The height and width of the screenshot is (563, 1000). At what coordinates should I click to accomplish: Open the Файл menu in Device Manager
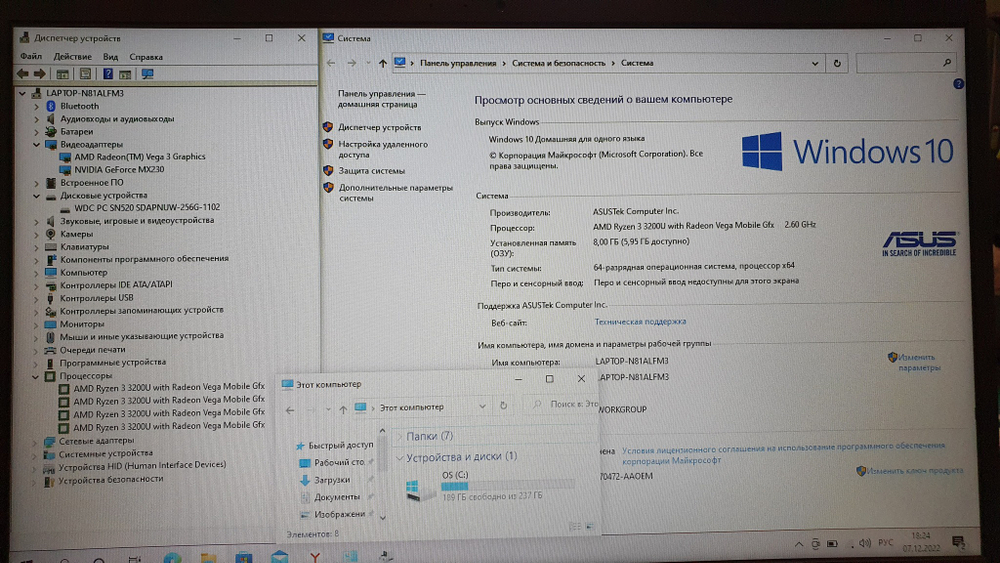31,57
